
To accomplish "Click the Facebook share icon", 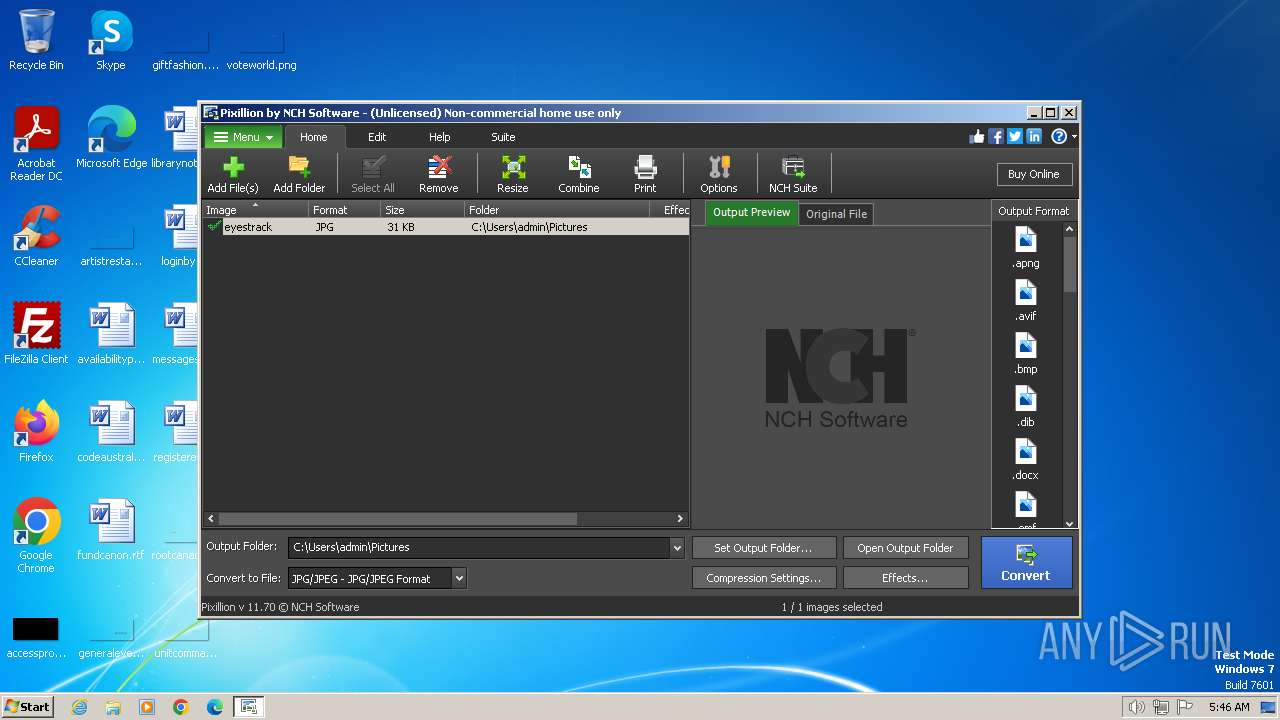I will click(996, 137).
